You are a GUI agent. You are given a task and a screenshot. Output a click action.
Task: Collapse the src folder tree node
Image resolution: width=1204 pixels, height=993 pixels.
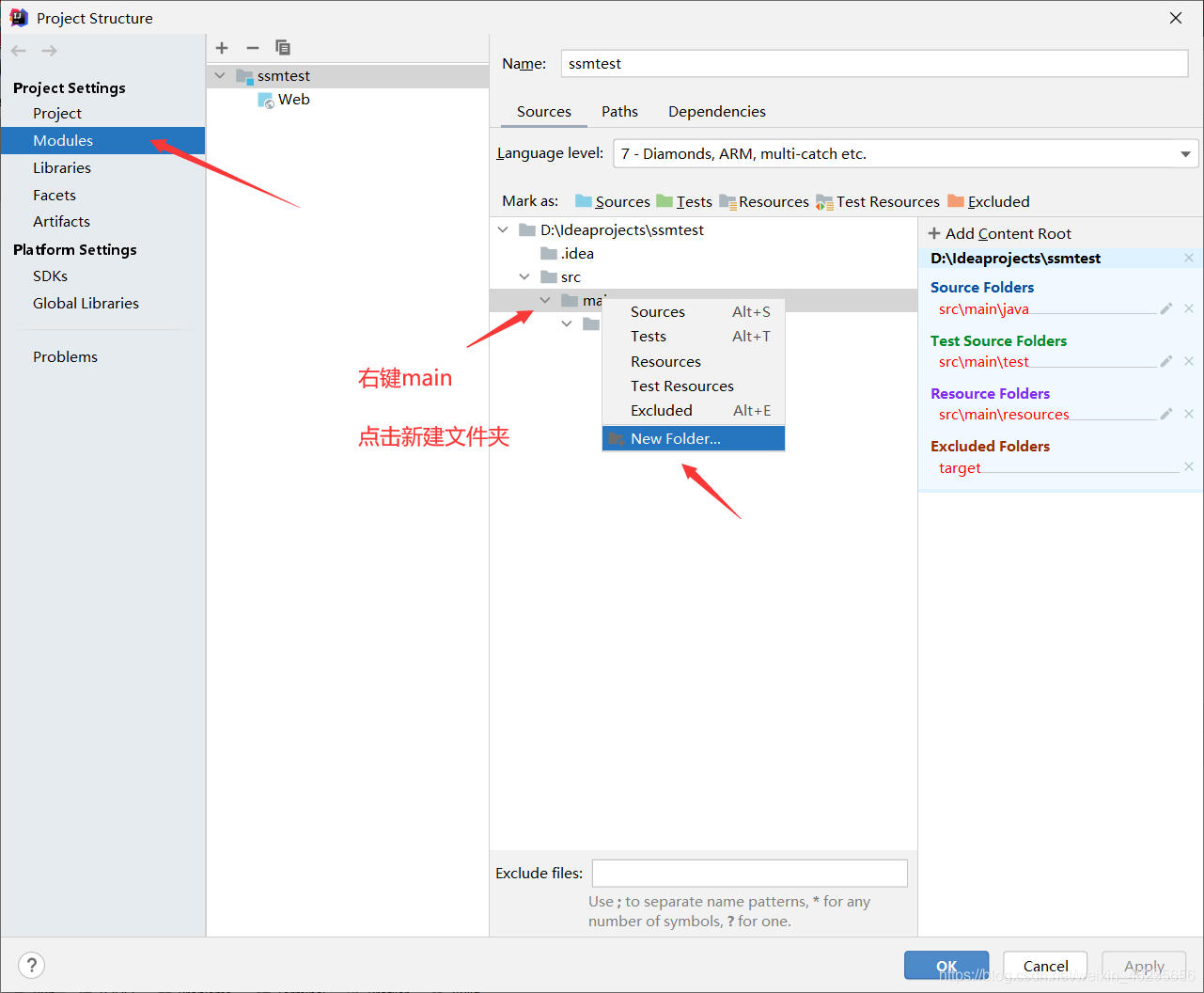pyautogui.click(x=524, y=276)
